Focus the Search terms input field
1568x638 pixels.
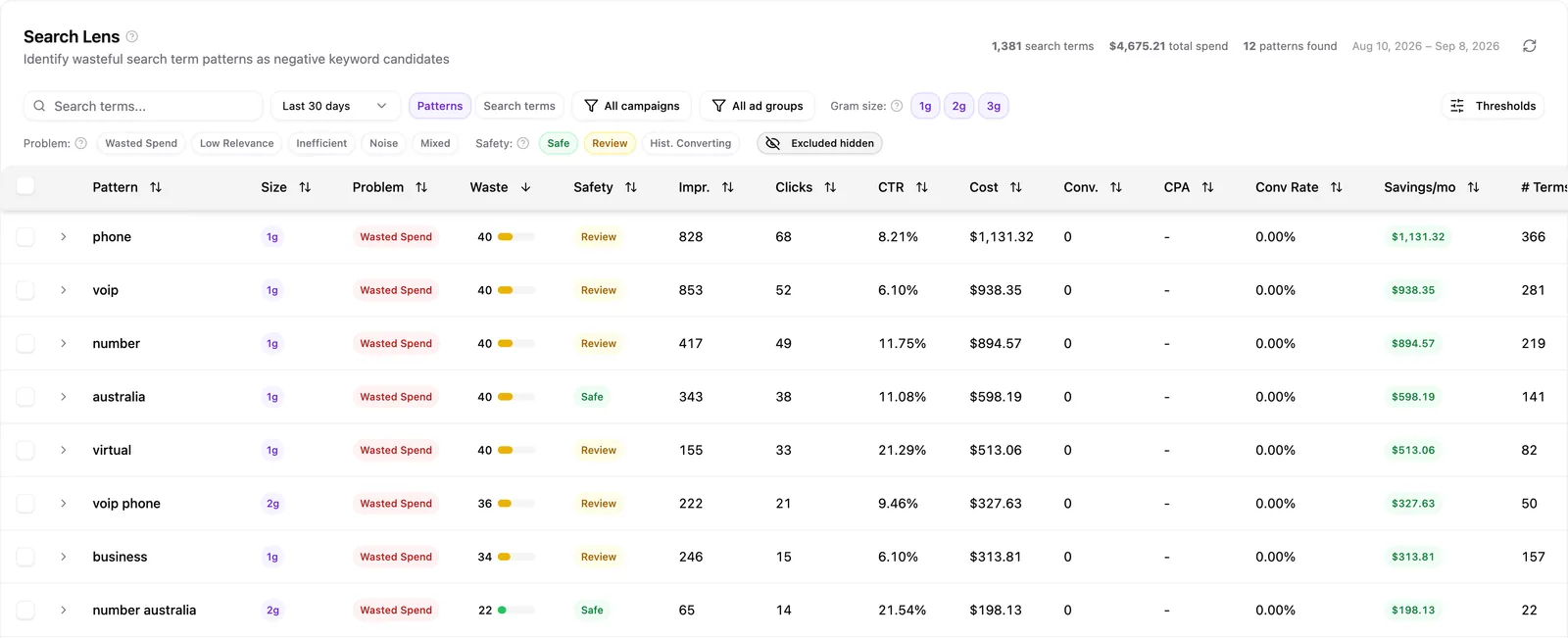(143, 106)
